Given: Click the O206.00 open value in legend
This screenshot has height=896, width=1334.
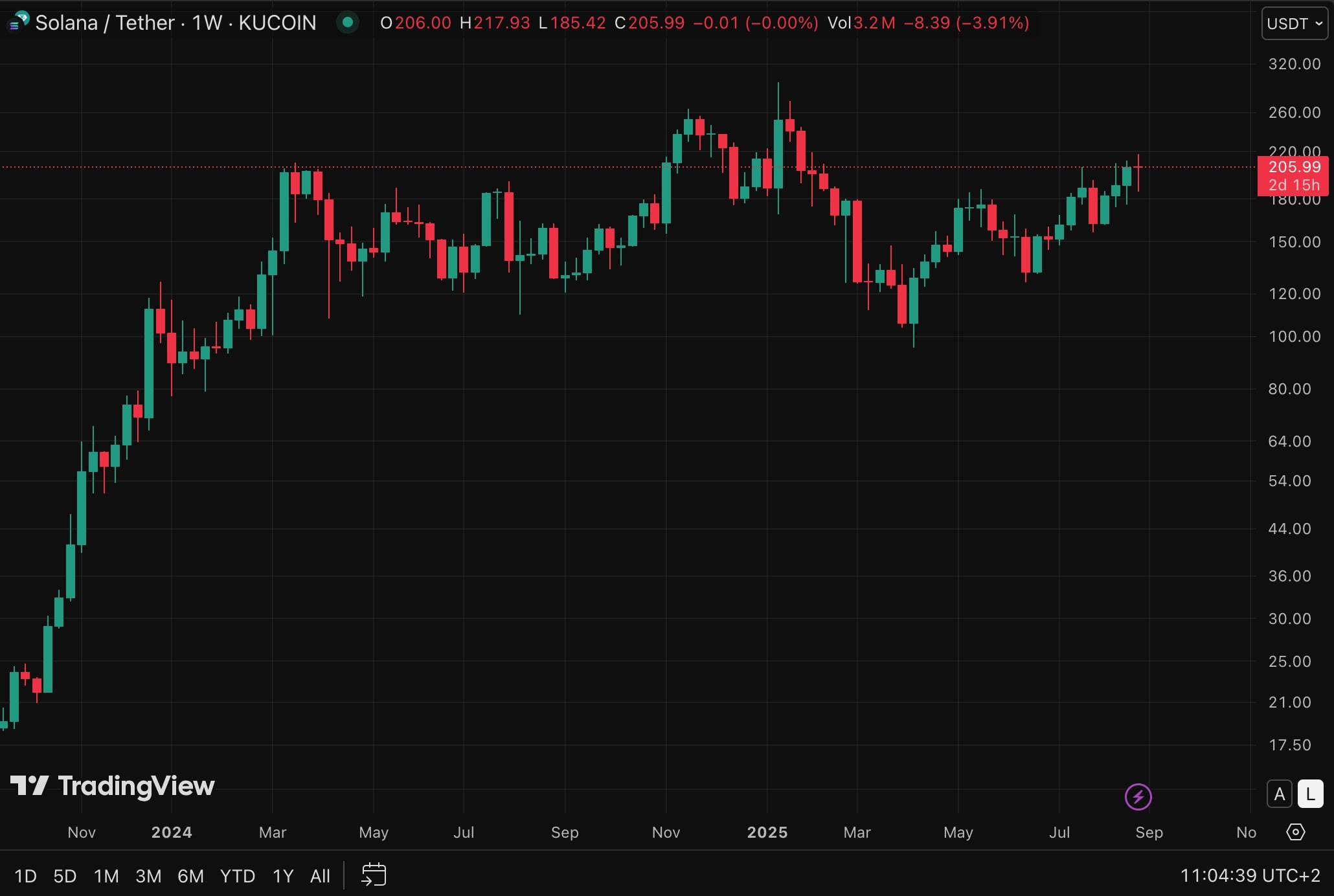Looking at the screenshot, I should 416,23.
